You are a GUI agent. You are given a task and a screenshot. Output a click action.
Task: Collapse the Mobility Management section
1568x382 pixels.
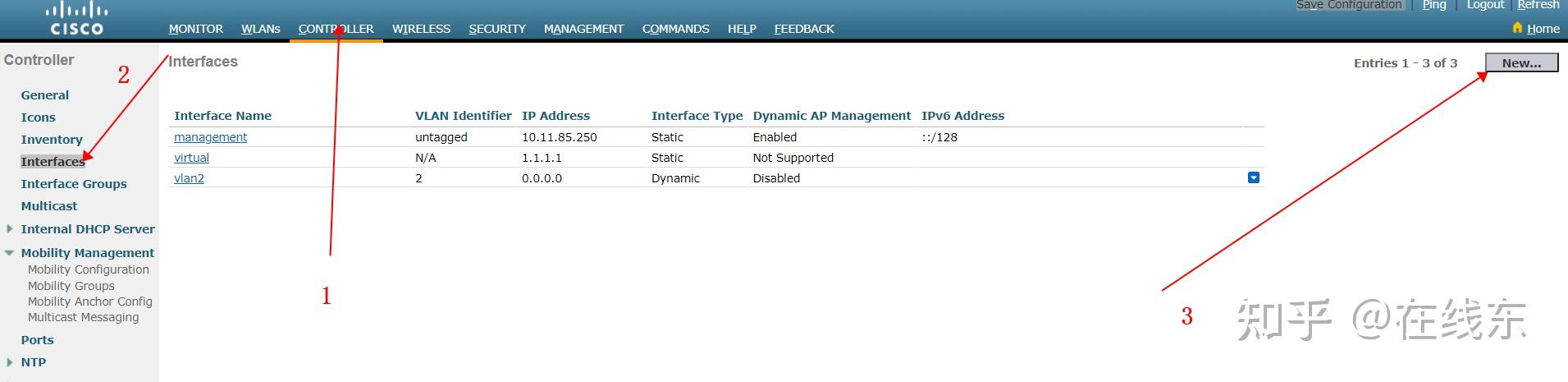(9, 253)
